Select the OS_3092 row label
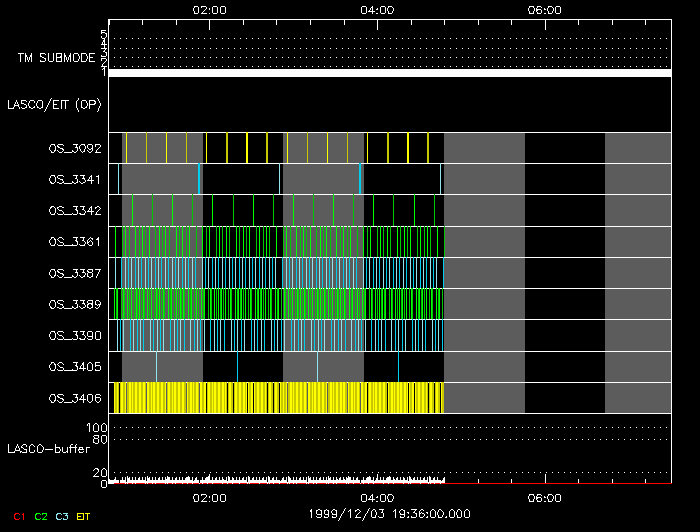The width and height of the screenshot is (700, 532). click(x=75, y=149)
